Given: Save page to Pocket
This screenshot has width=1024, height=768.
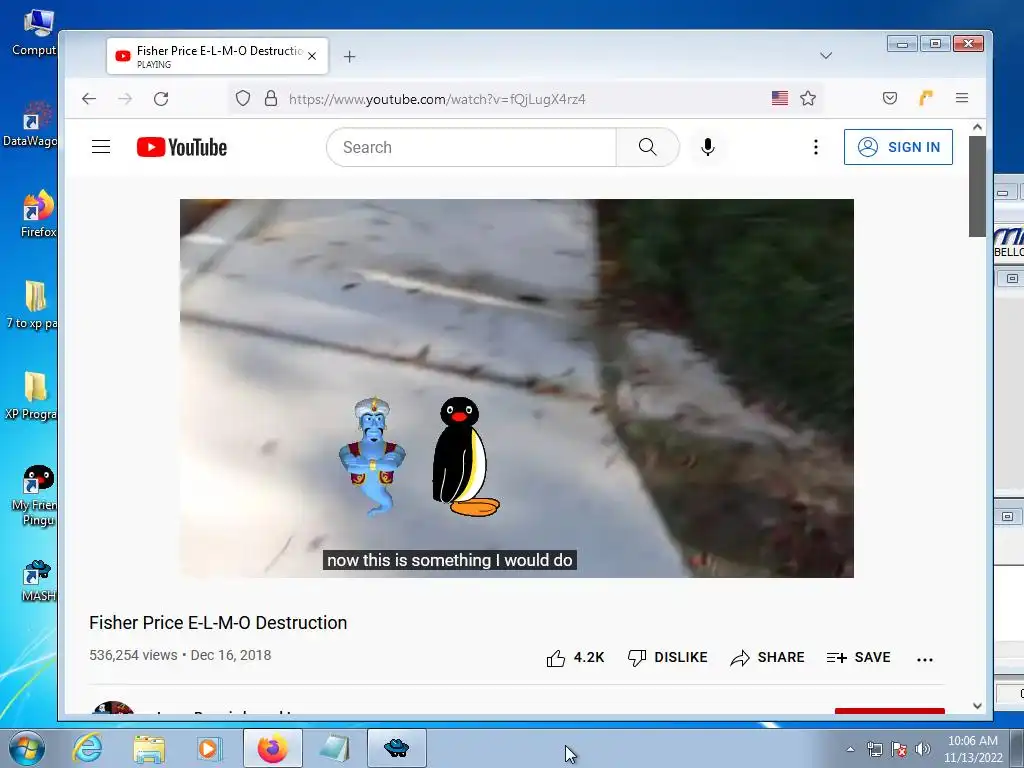Looking at the screenshot, I should (889, 99).
